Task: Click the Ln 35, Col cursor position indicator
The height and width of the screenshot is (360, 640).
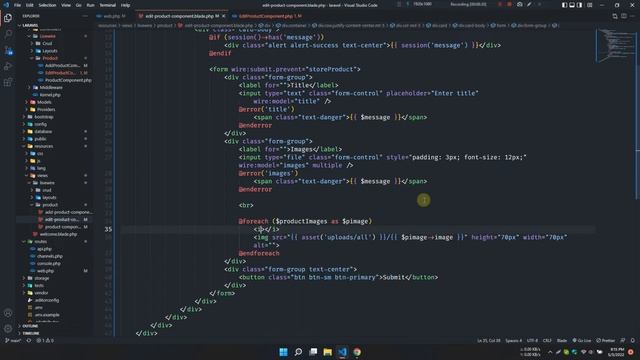Action: click(x=489, y=340)
